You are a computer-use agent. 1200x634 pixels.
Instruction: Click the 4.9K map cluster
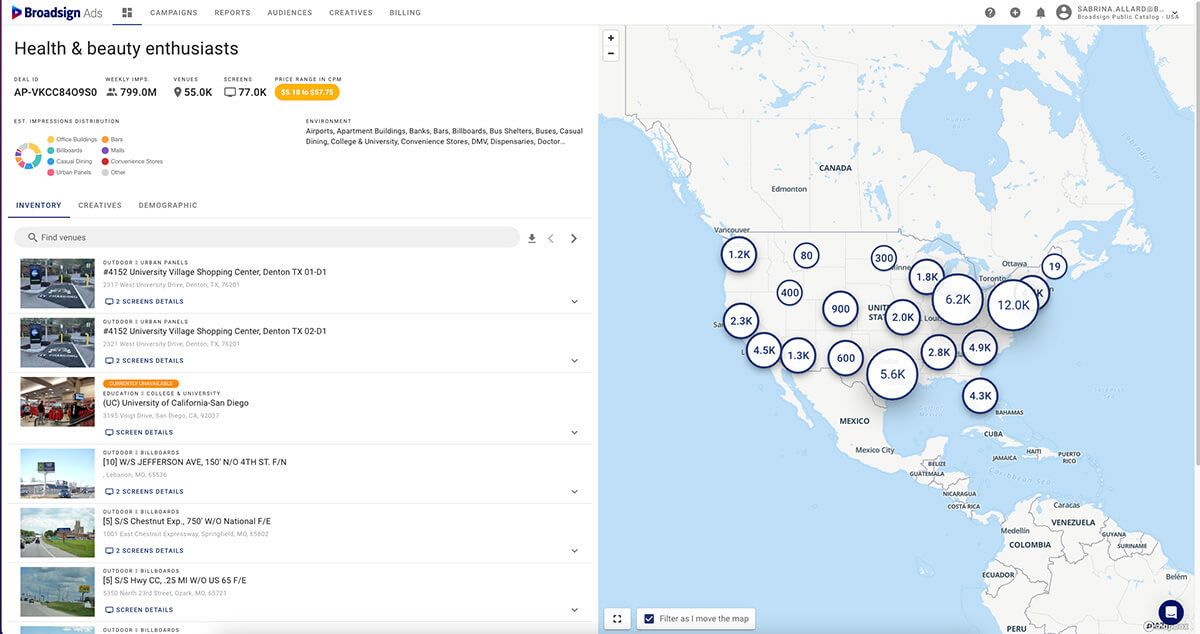(980, 347)
